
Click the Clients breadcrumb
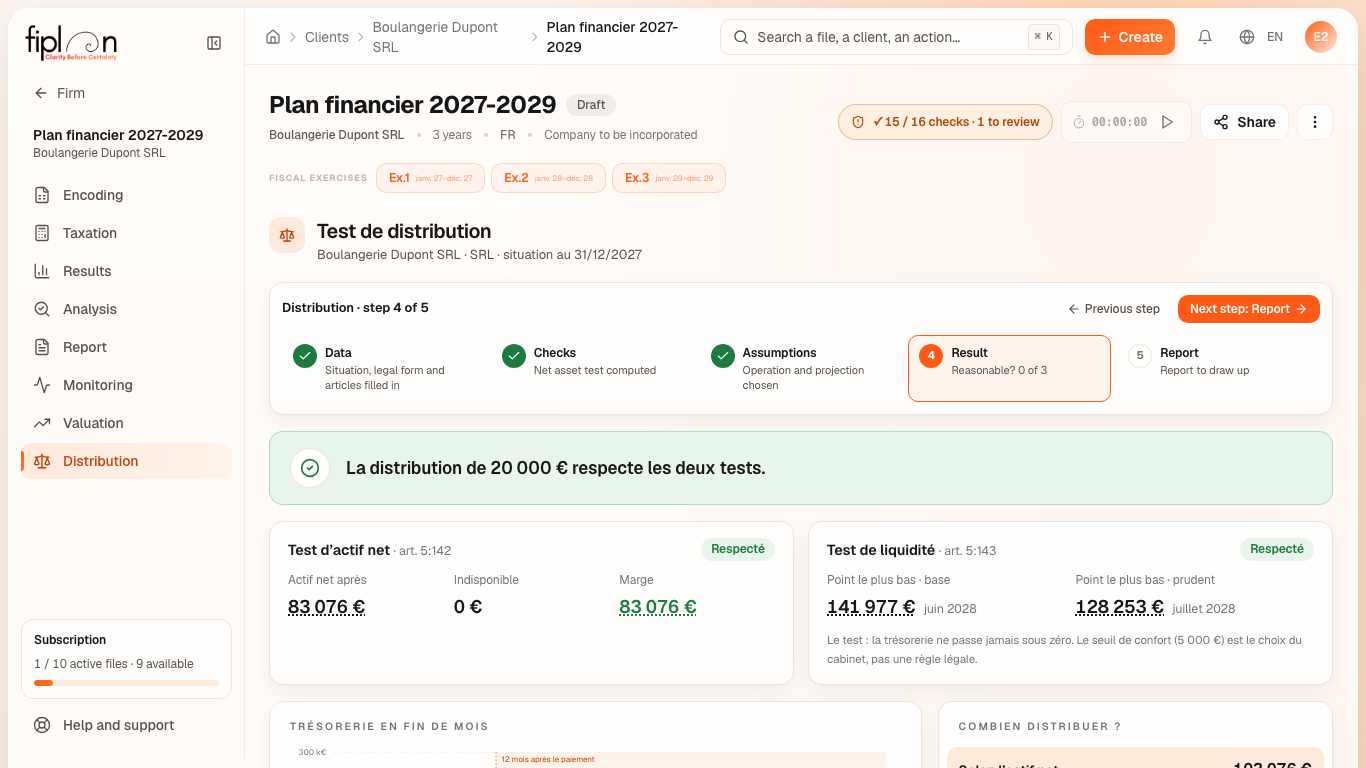(327, 37)
